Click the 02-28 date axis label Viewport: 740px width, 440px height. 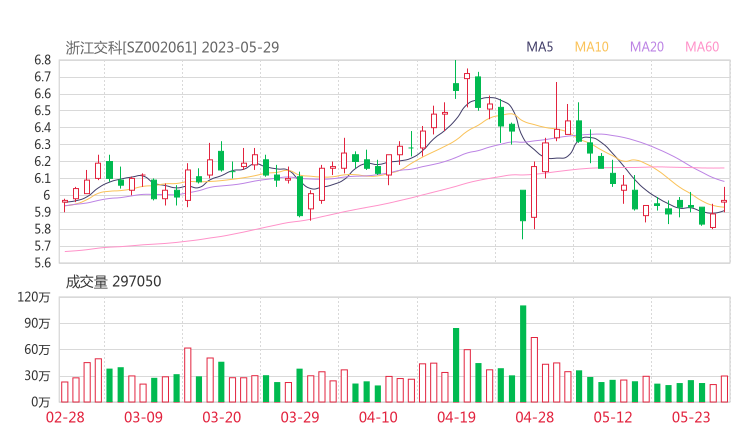pos(65,417)
